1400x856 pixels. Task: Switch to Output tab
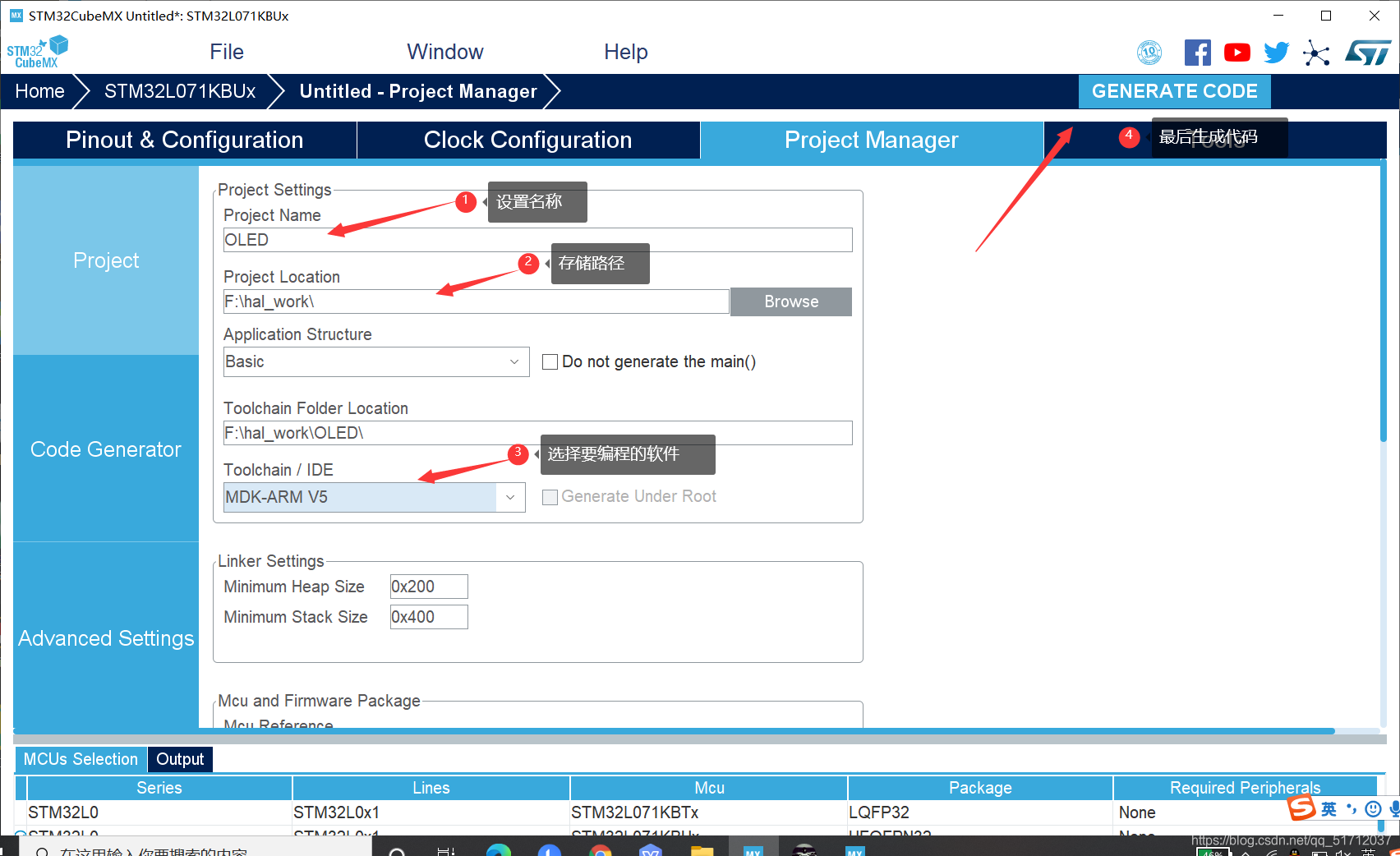pyautogui.click(x=180, y=759)
